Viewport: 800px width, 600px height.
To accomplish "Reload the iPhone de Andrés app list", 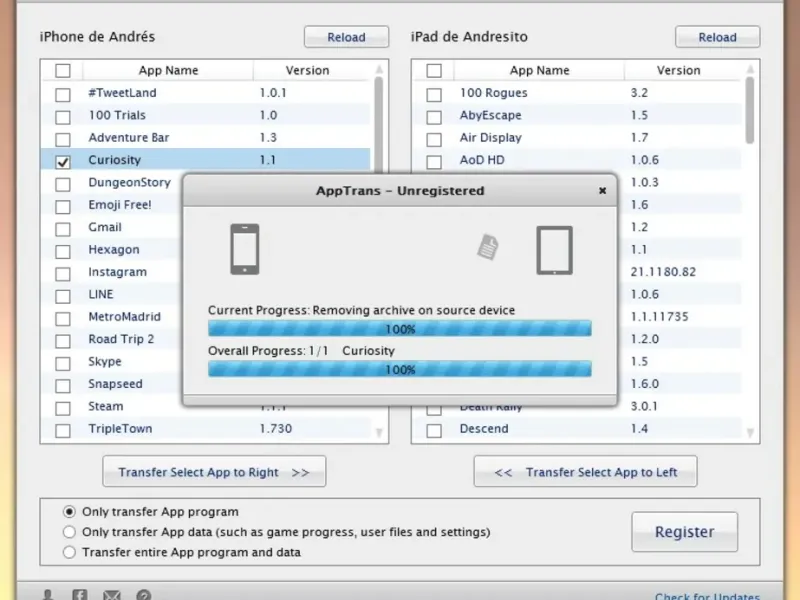I will point(346,37).
